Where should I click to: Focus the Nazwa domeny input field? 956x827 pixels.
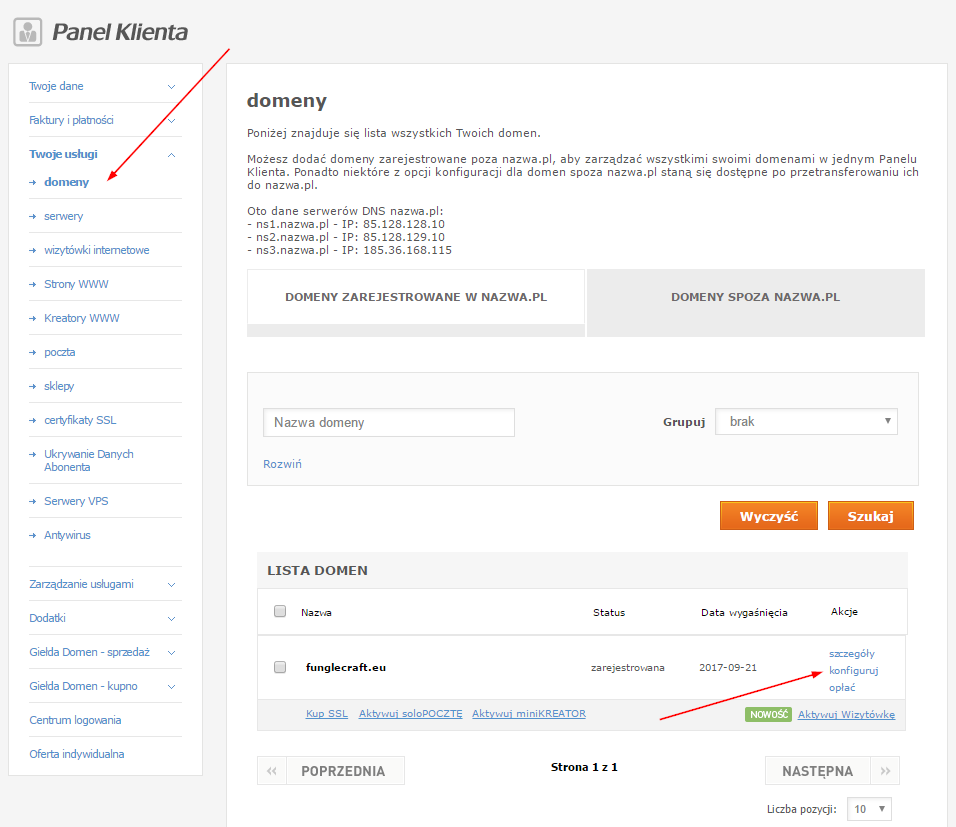(x=388, y=423)
